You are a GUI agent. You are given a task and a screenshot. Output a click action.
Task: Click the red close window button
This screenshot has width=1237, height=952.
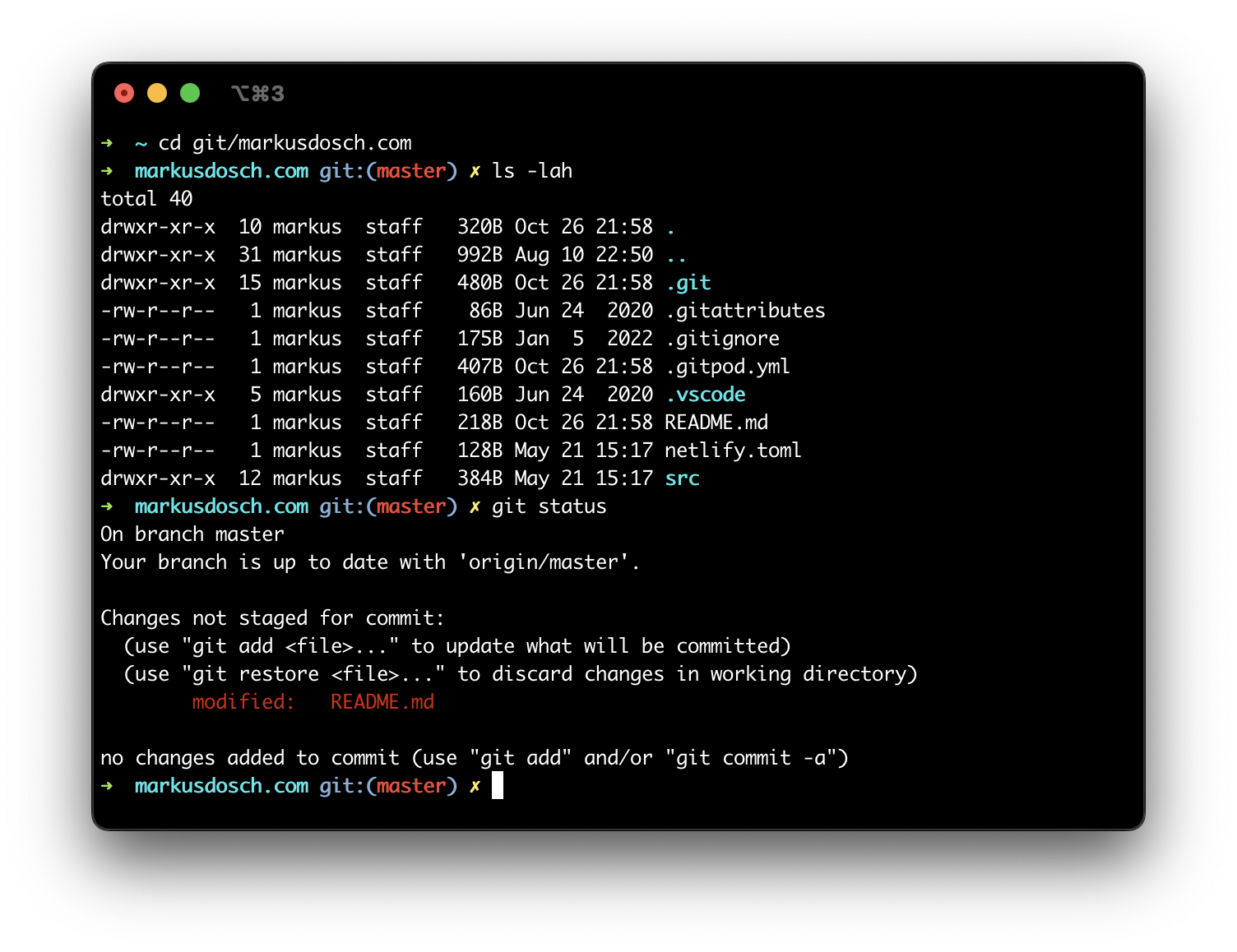pos(124,93)
